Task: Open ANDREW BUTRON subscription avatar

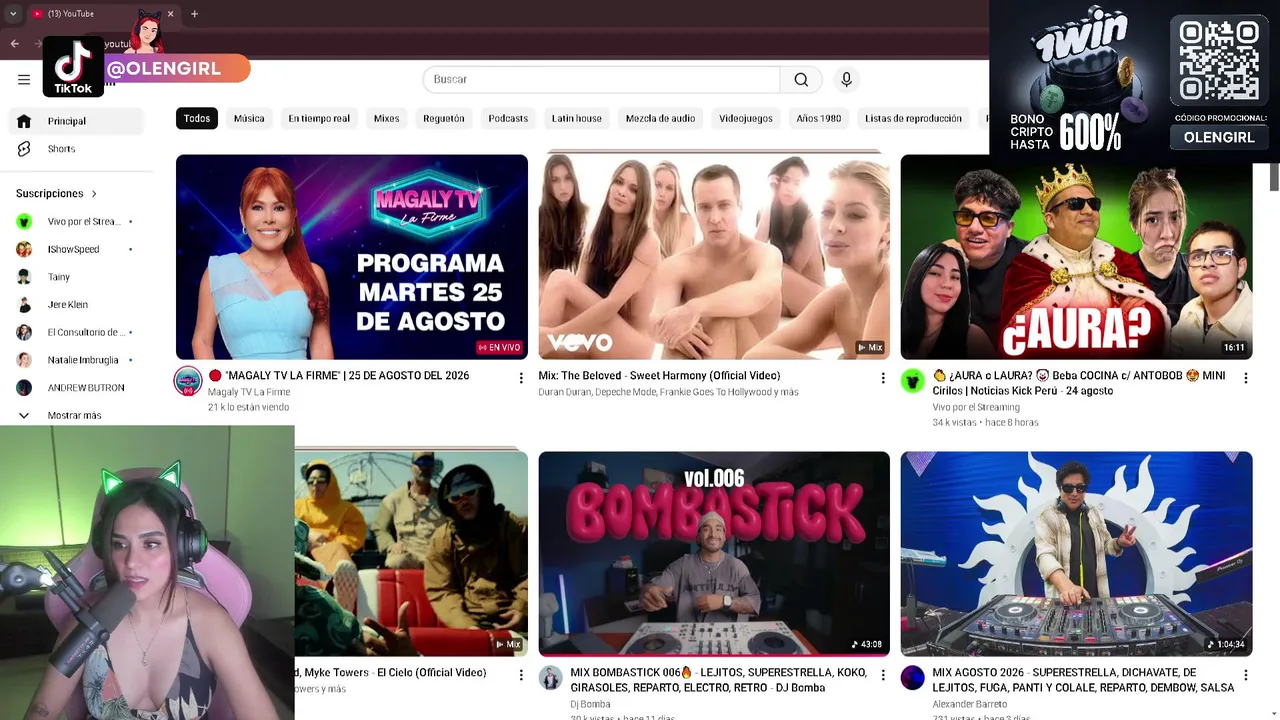Action: pos(24,388)
